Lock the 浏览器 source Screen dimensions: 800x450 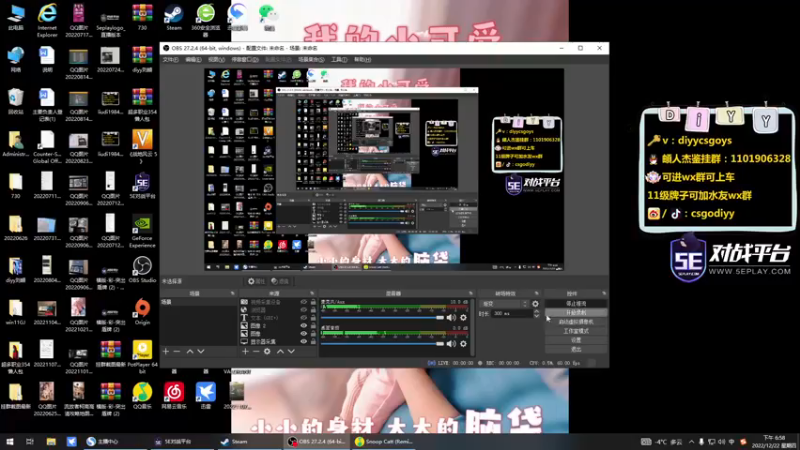click(x=313, y=310)
